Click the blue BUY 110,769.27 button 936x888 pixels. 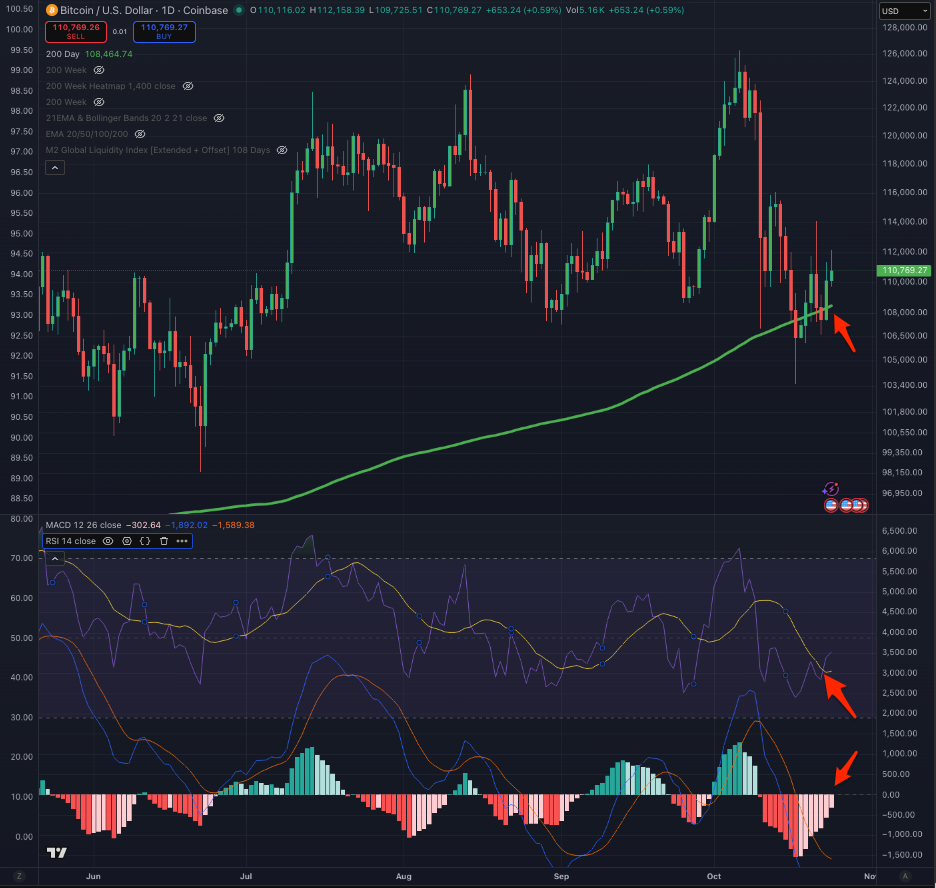pos(164,32)
